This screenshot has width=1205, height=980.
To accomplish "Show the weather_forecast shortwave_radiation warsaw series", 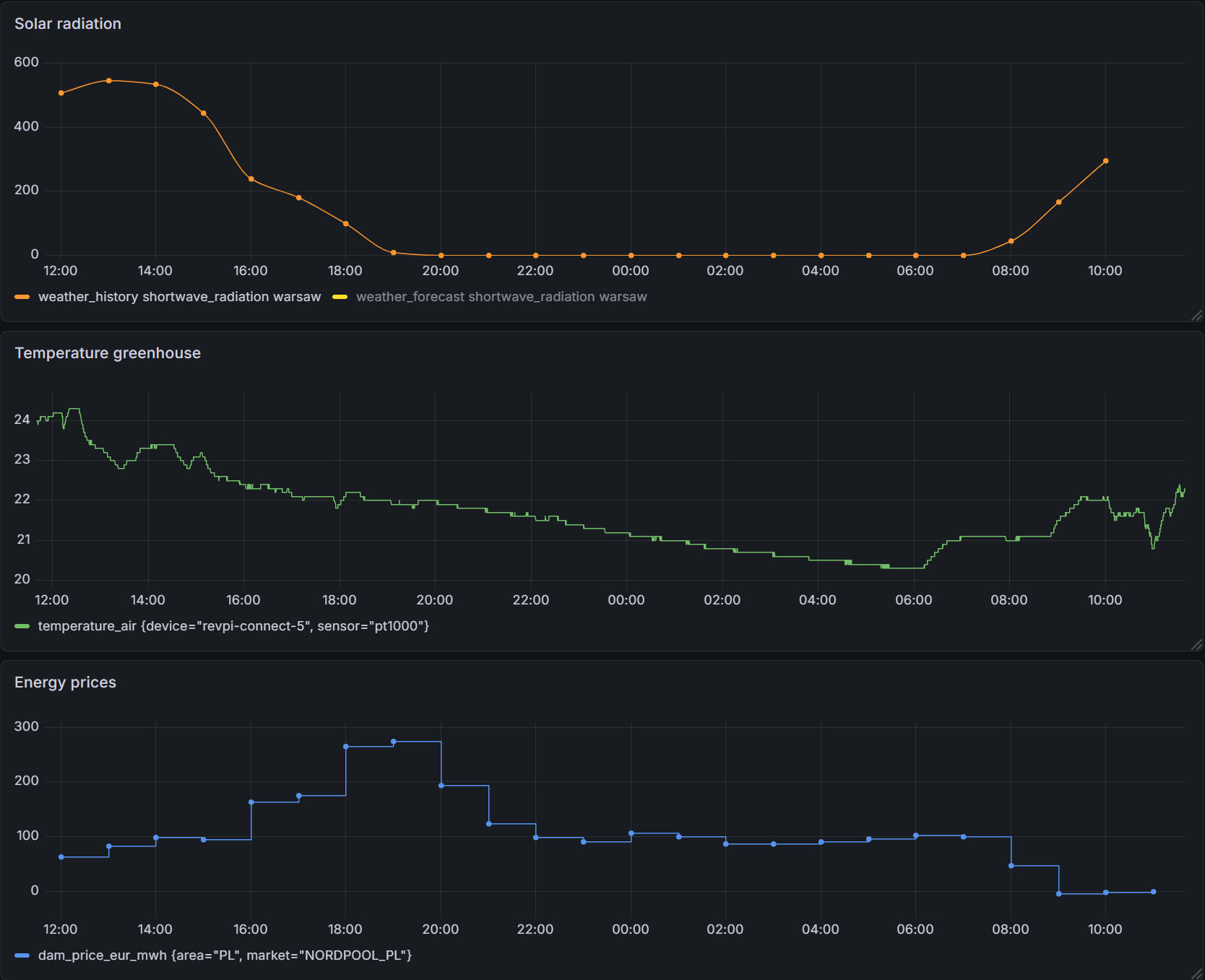I will pyautogui.click(x=501, y=297).
